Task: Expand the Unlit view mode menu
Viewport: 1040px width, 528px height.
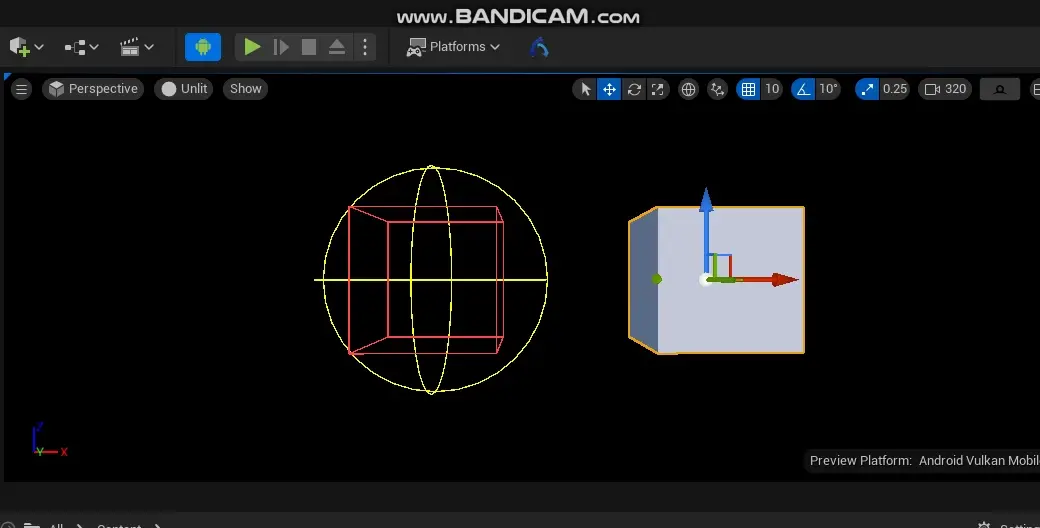Action: 184,89
